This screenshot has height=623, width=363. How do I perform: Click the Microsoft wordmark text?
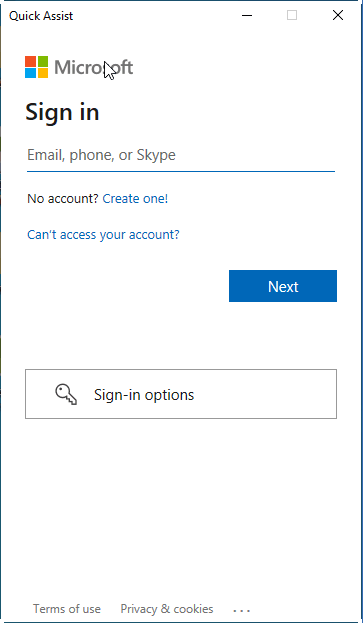pos(94,67)
